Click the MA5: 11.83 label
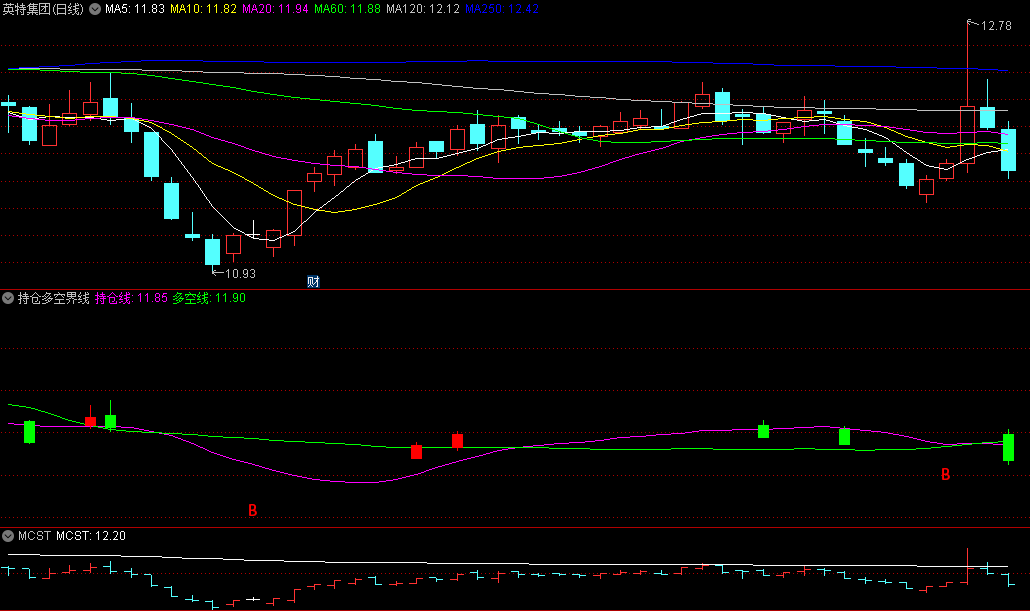 [x=135, y=9]
